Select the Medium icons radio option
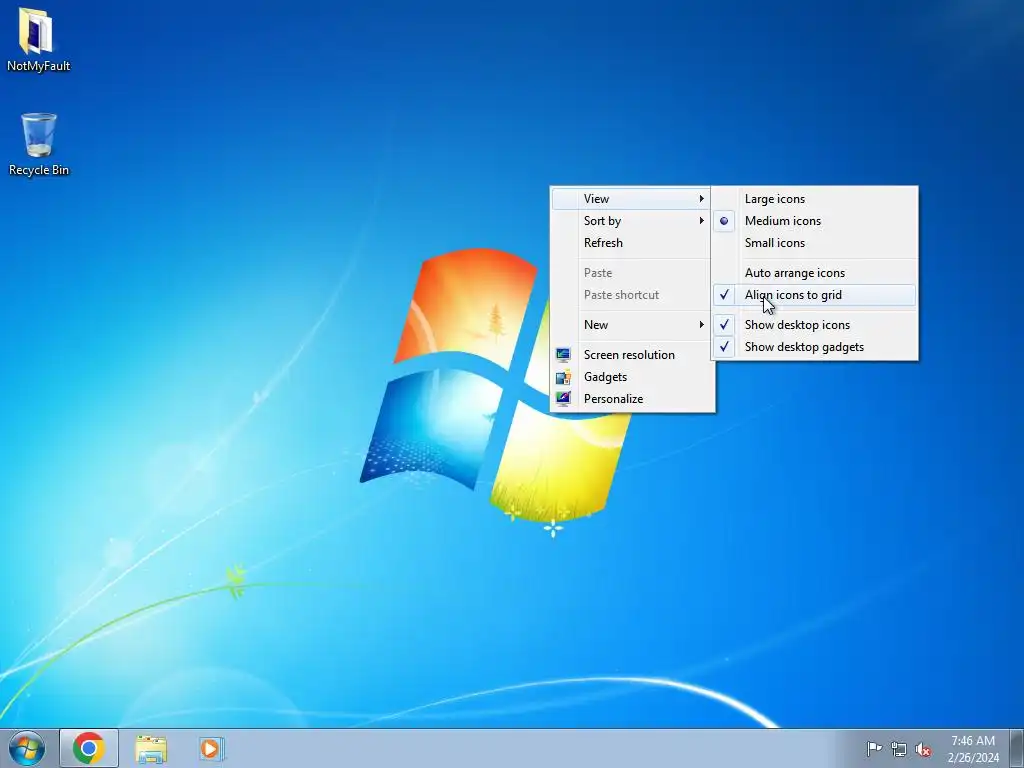The image size is (1024, 768). (x=814, y=221)
